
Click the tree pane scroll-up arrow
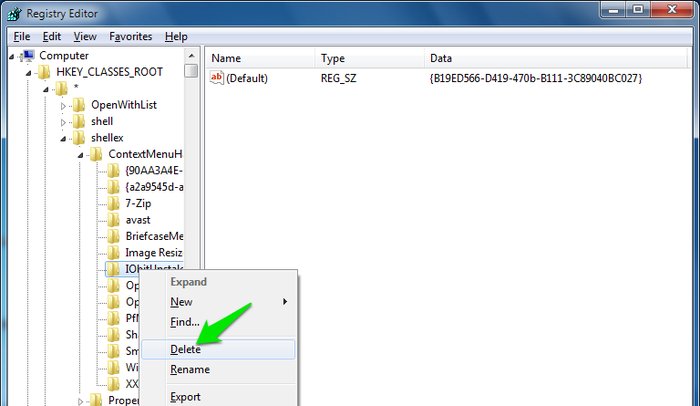[191, 56]
